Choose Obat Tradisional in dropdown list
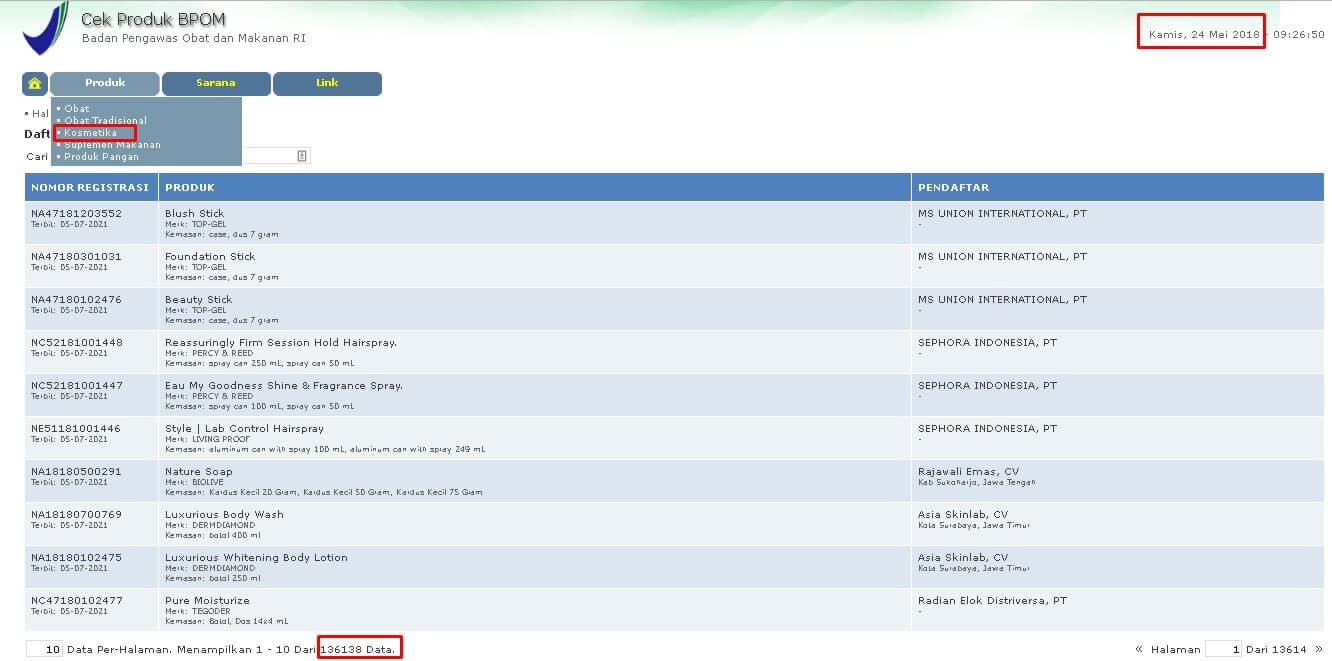The image size is (1332, 661). 105,121
